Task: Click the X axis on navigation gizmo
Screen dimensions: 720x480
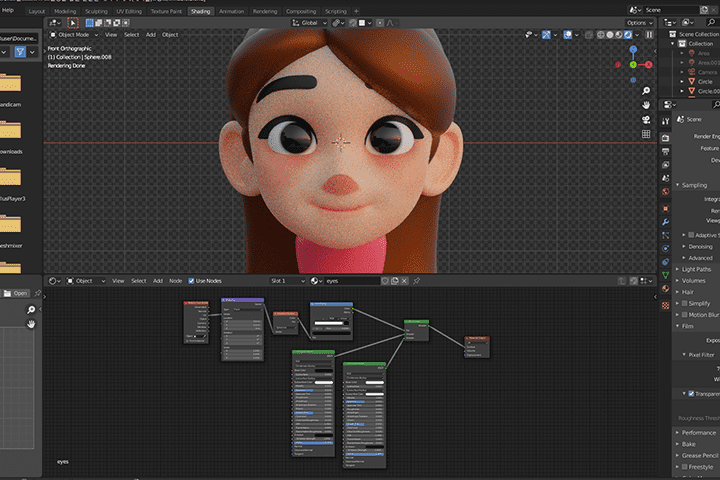Action: pyautogui.click(x=649, y=65)
